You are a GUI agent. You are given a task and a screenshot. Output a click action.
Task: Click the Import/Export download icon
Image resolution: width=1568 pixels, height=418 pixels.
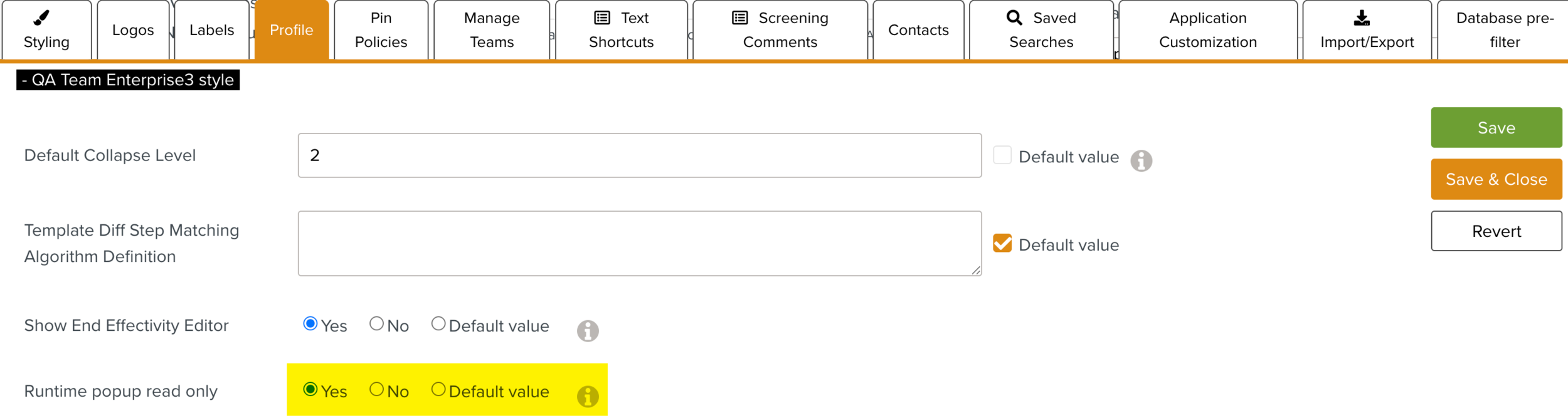coord(1362,18)
